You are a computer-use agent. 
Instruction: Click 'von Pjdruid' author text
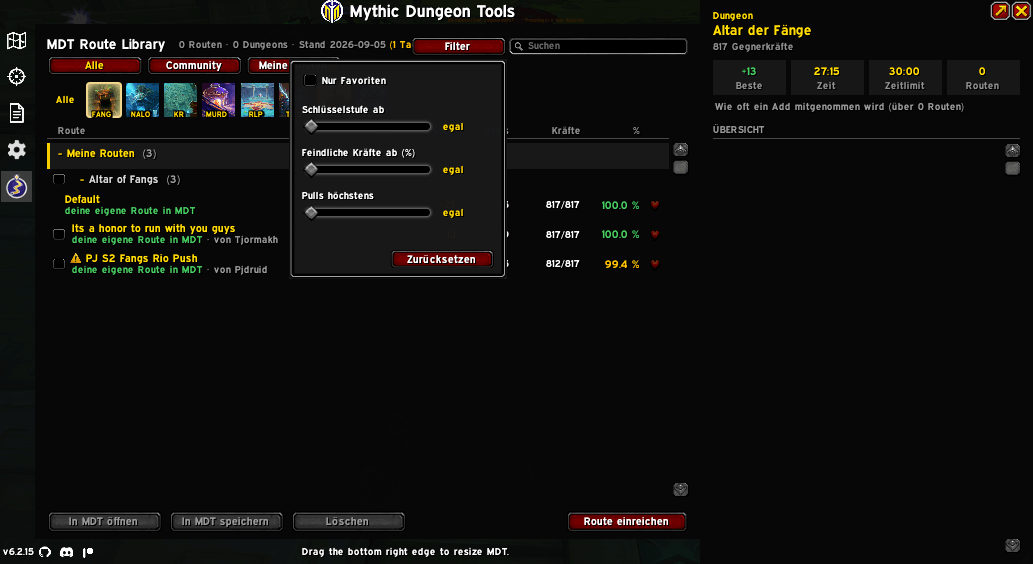click(x=240, y=269)
